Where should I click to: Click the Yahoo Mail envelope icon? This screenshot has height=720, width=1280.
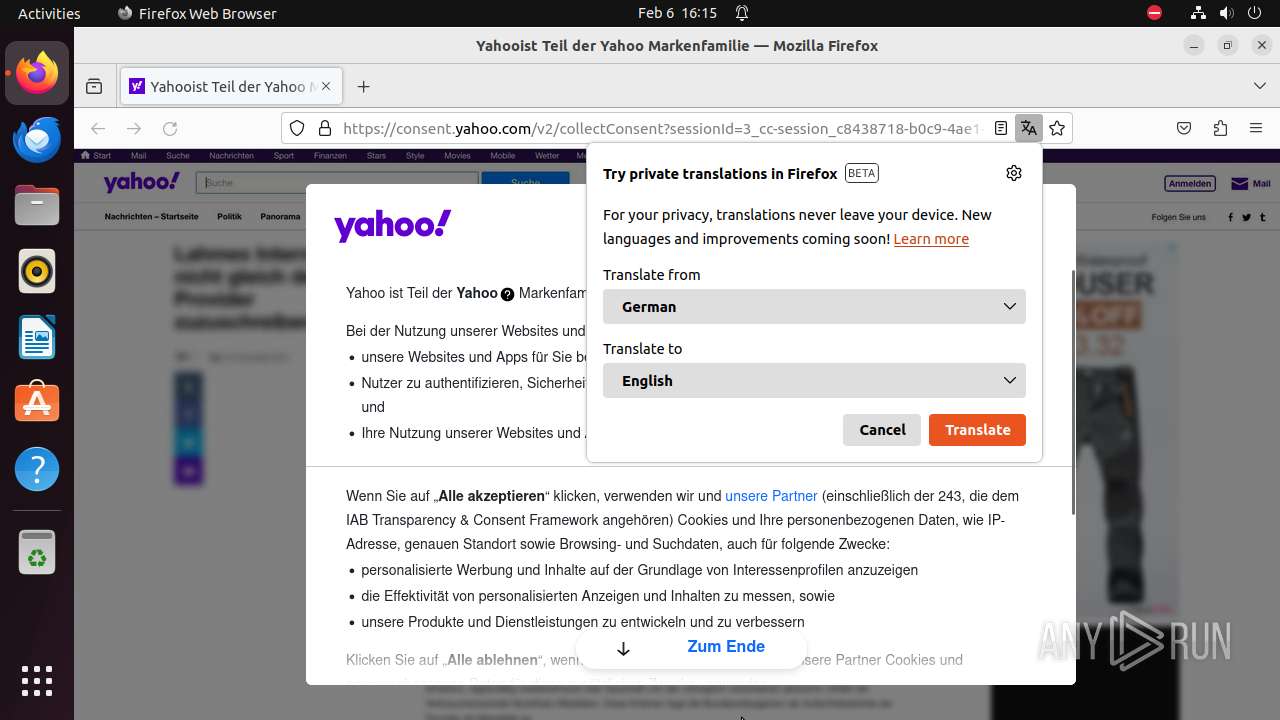pos(1240,184)
